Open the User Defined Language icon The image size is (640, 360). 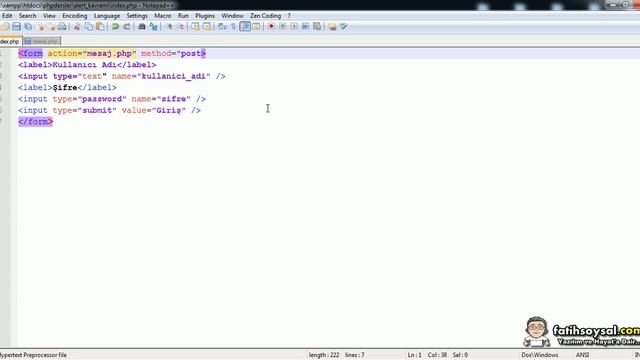pyautogui.click(x=256, y=27)
